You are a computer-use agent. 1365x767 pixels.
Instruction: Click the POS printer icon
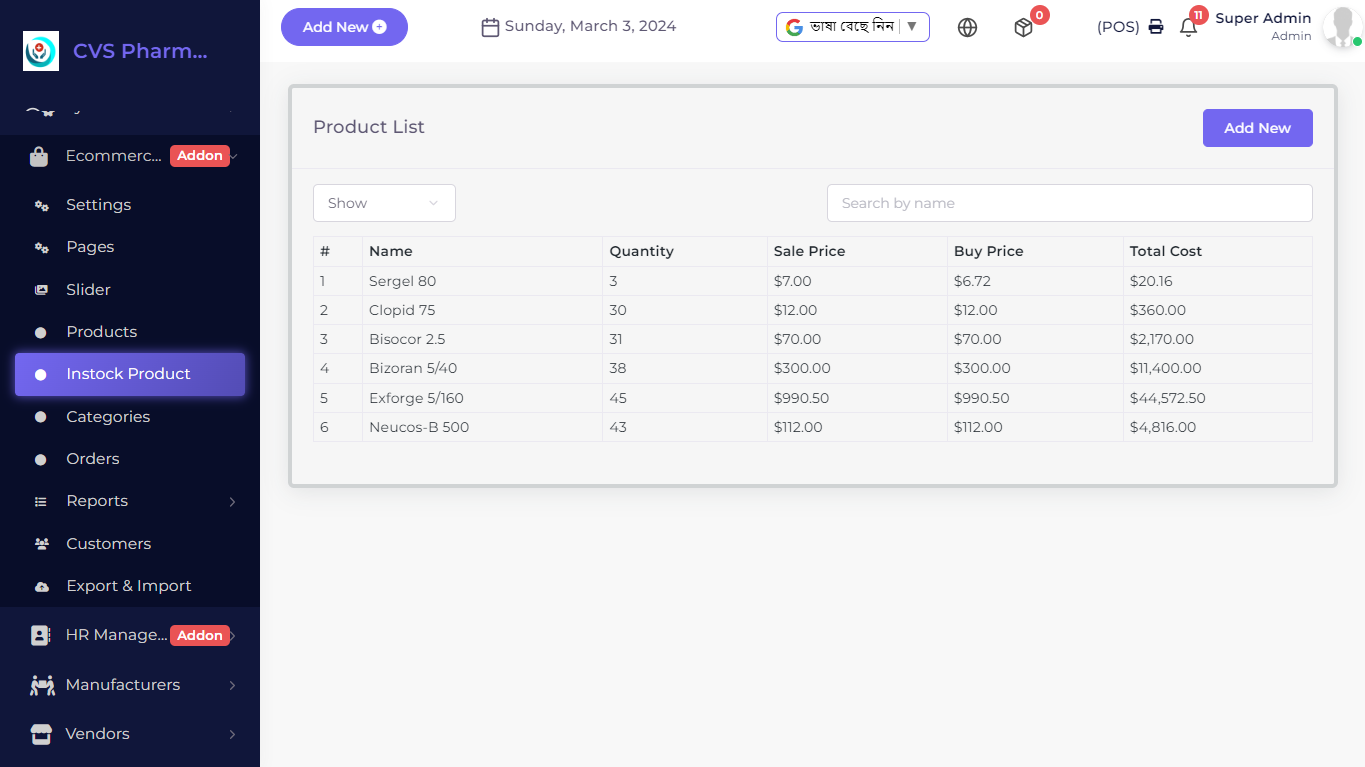(1156, 27)
